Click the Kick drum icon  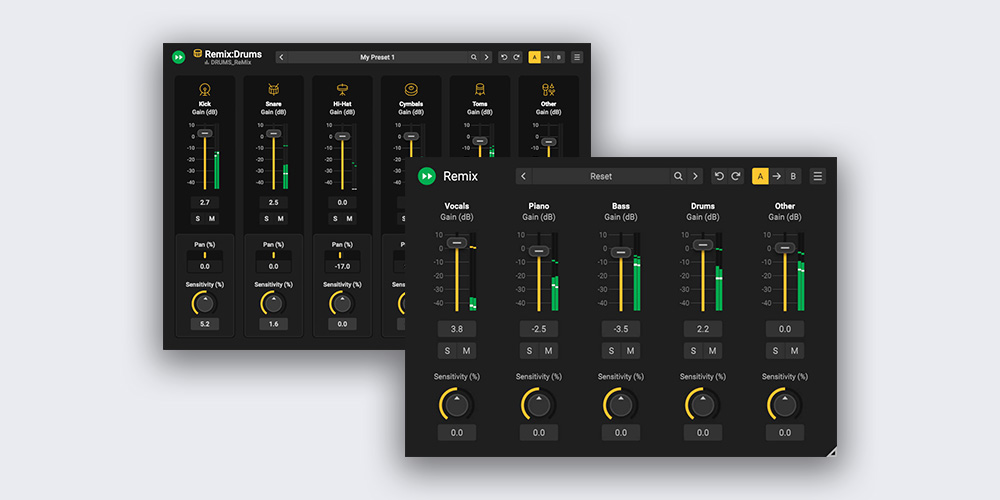[x=205, y=90]
